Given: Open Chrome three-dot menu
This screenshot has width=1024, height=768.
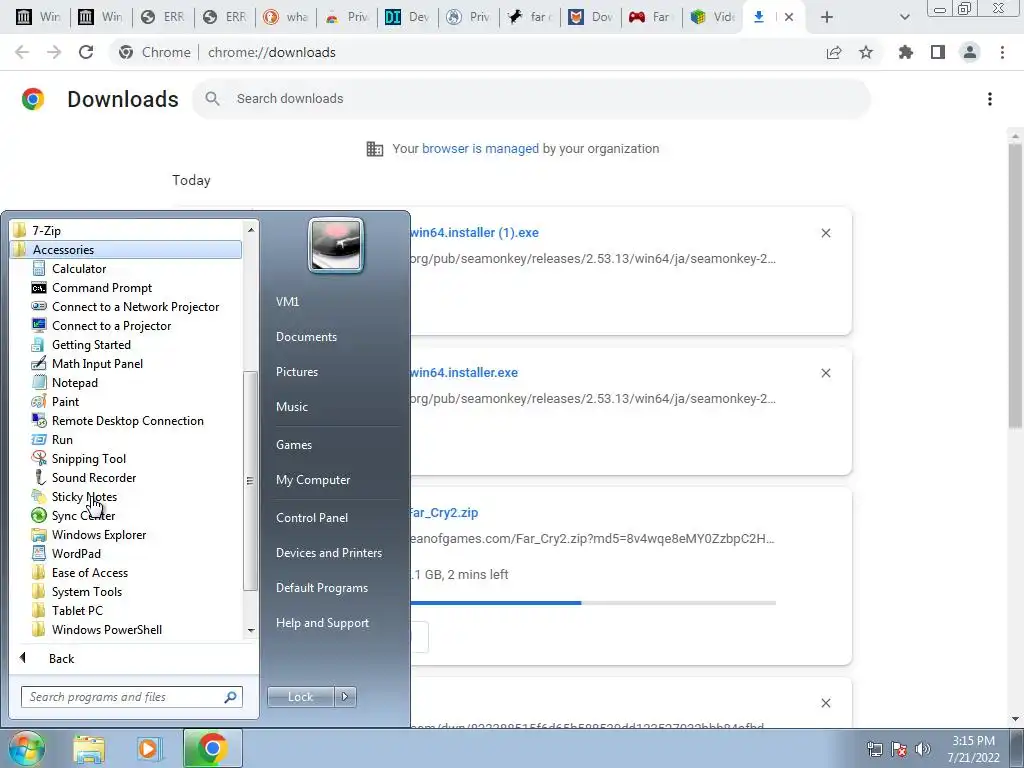Looking at the screenshot, I should [1002, 52].
